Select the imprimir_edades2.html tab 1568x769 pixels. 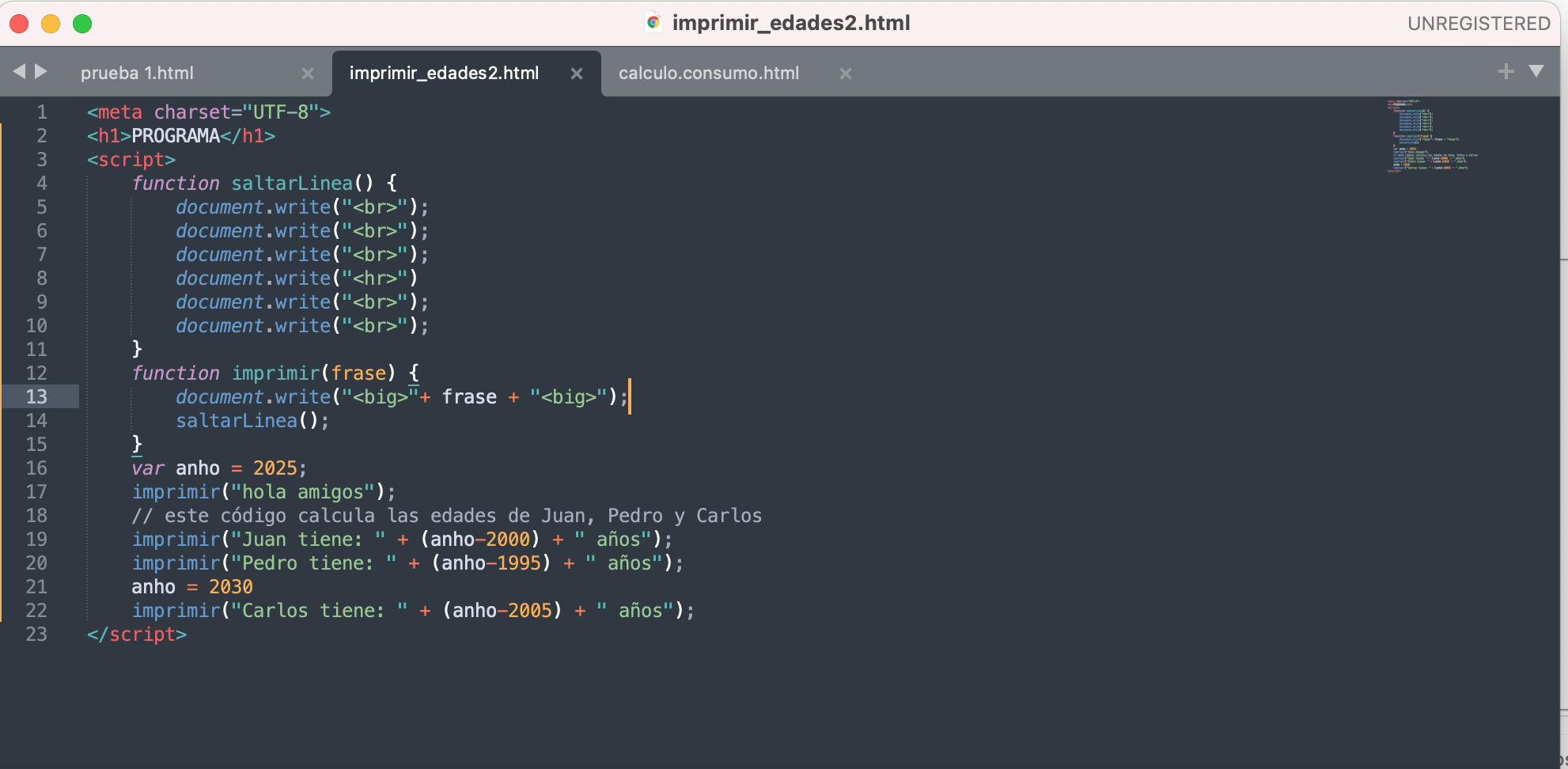444,73
